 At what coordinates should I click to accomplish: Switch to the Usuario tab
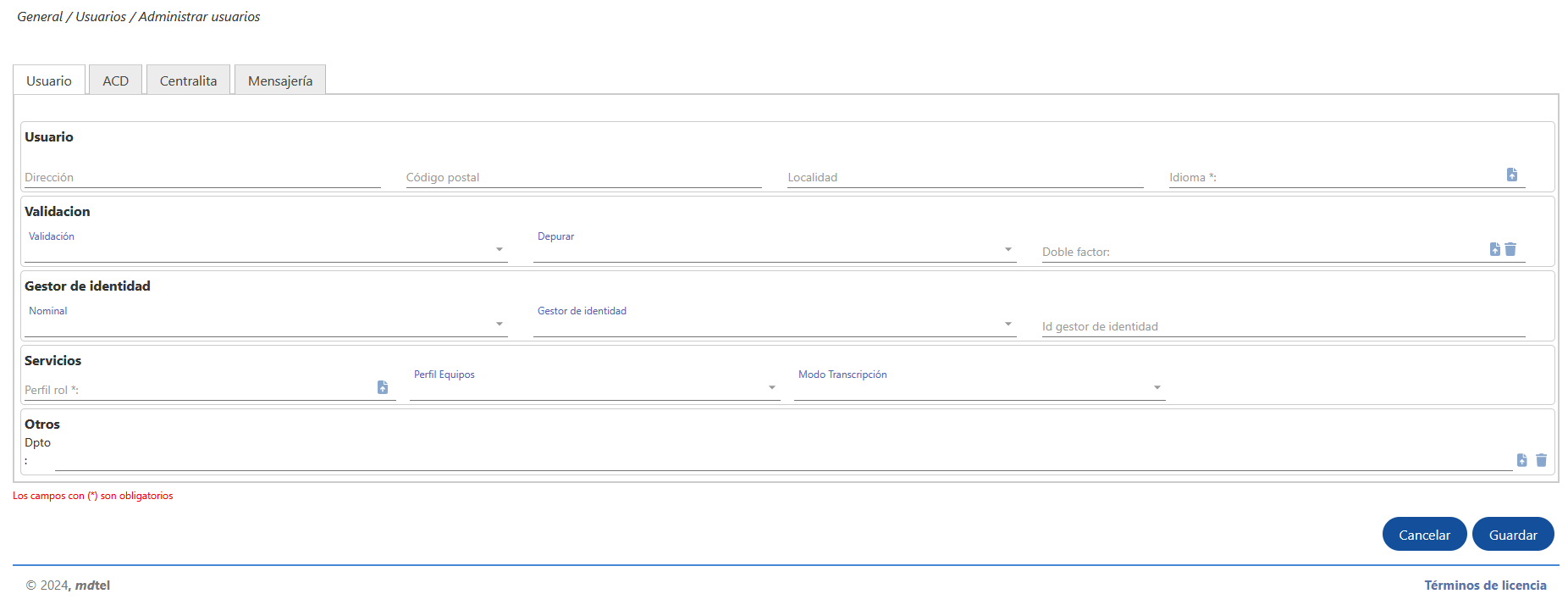click(49, 80)
